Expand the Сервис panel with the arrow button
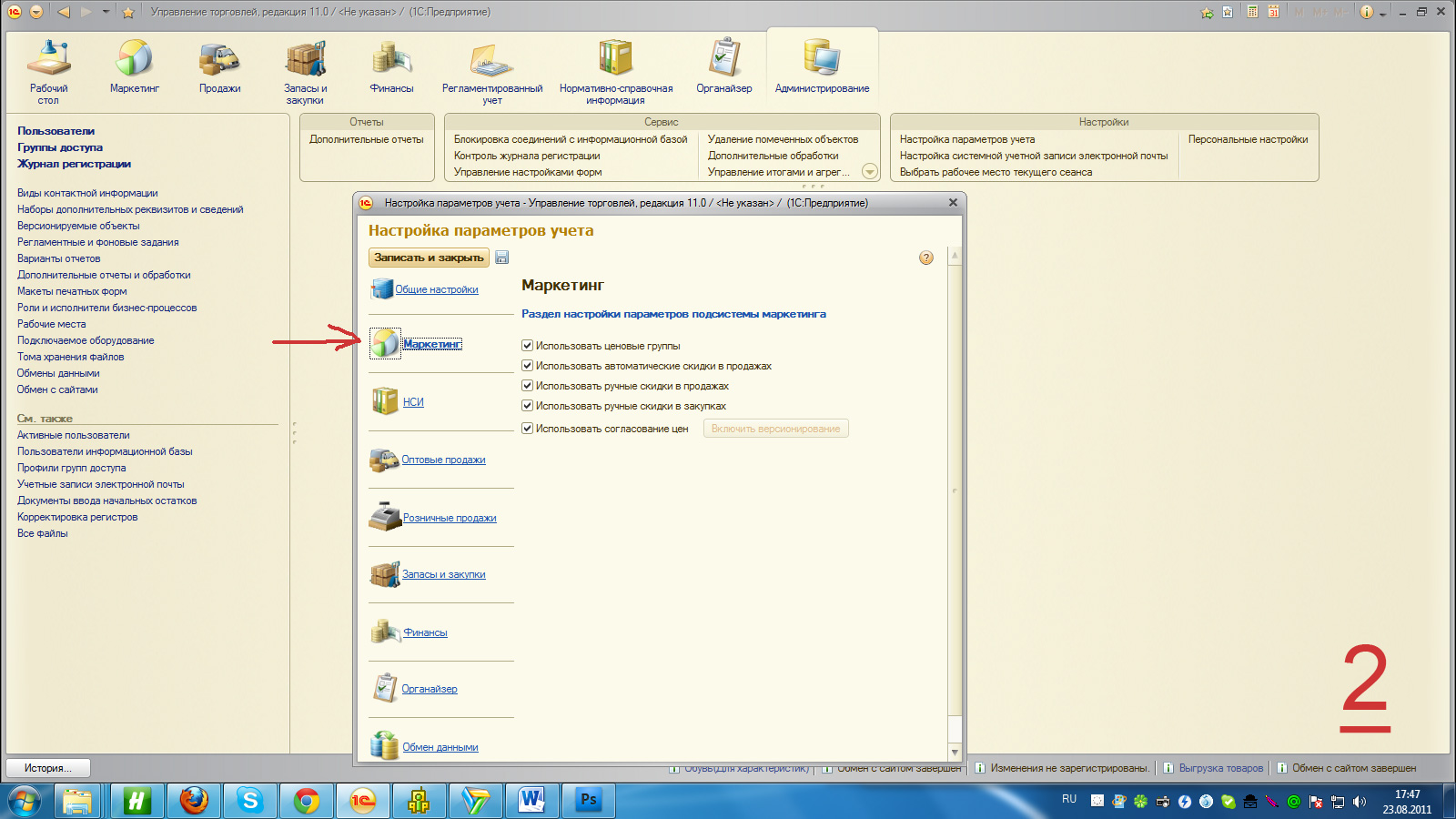 click(870, 172)
